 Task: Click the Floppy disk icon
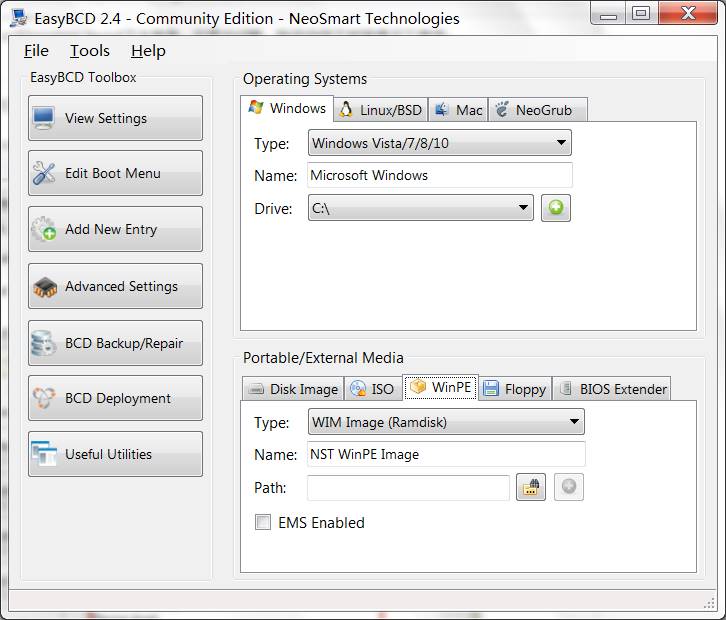(x=491, y=389)
